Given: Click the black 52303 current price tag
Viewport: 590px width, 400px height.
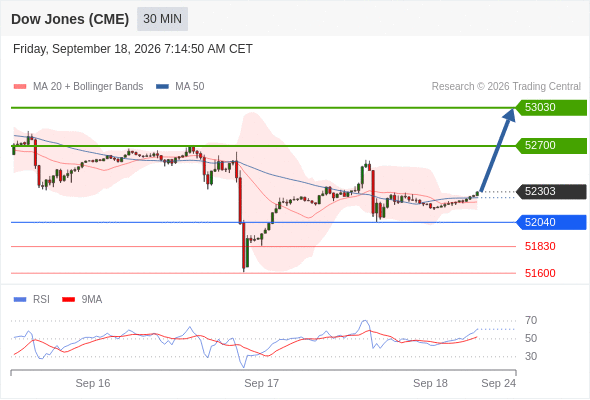Looking at the screenshot, I should (551, 192).
